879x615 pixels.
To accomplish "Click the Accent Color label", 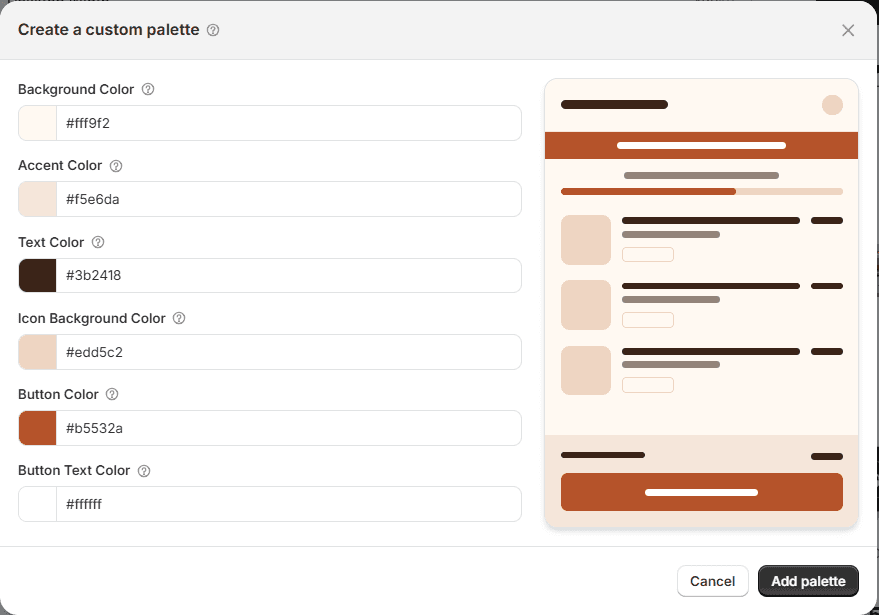I will [x=60, y=165].
